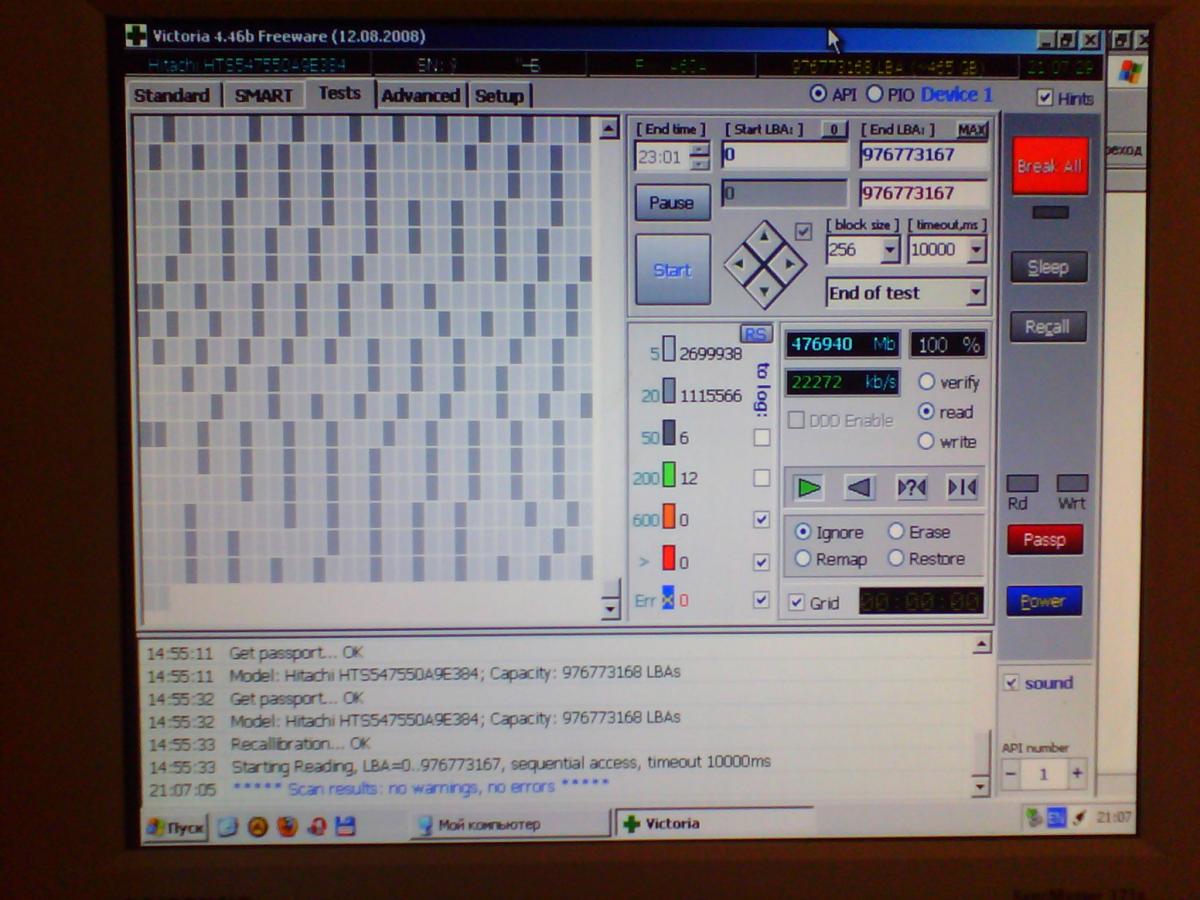Click the red slow block indicator

[x=669, y=560]
